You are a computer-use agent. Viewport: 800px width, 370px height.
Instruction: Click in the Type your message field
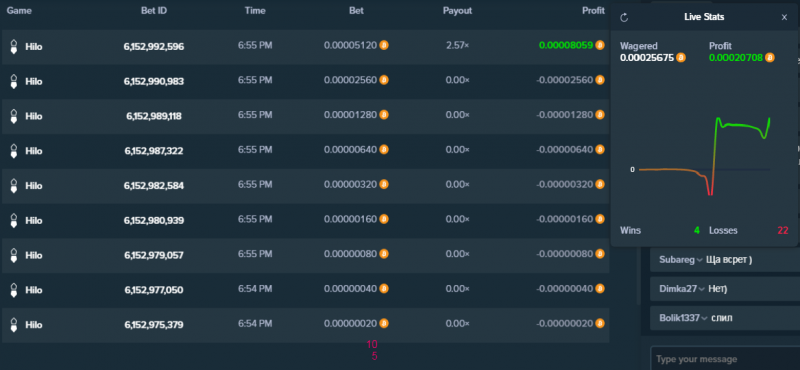click(725, 359)
